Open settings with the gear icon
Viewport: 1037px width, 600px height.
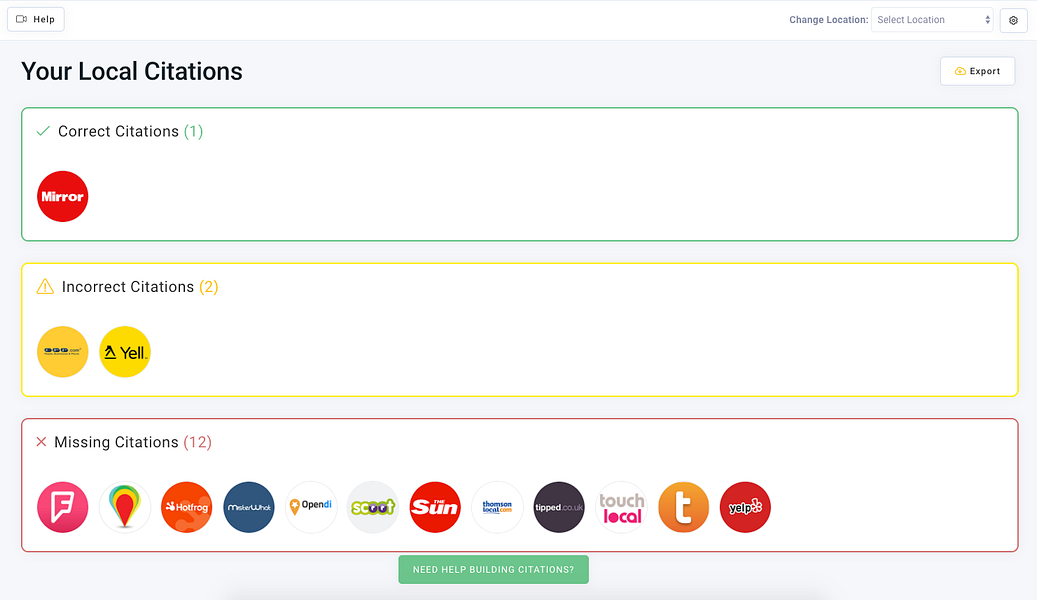click(x=1013, y=20)
